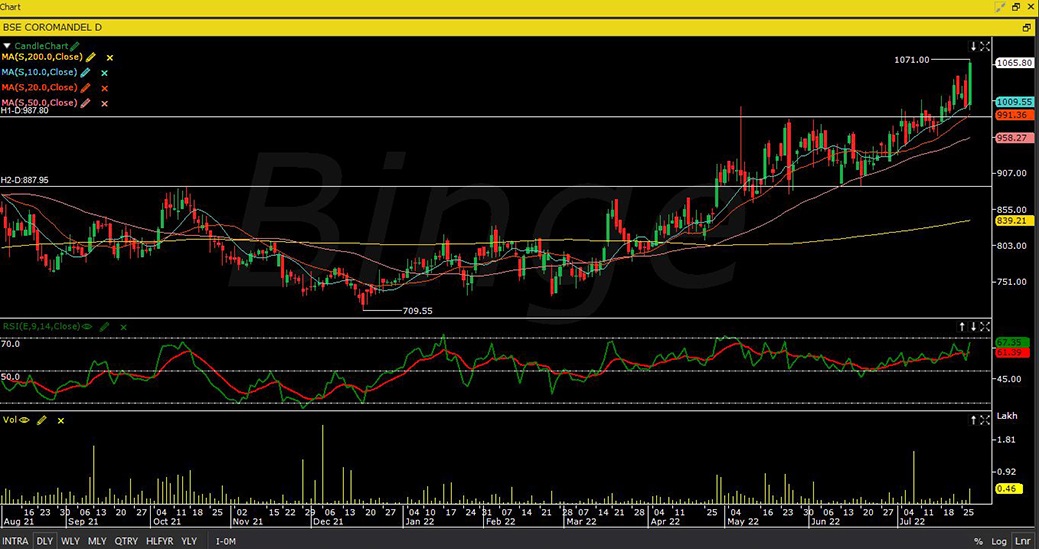Select the DLY timeframe
This screenshot has height=549, width=1039.
click(x=44, y=541)
